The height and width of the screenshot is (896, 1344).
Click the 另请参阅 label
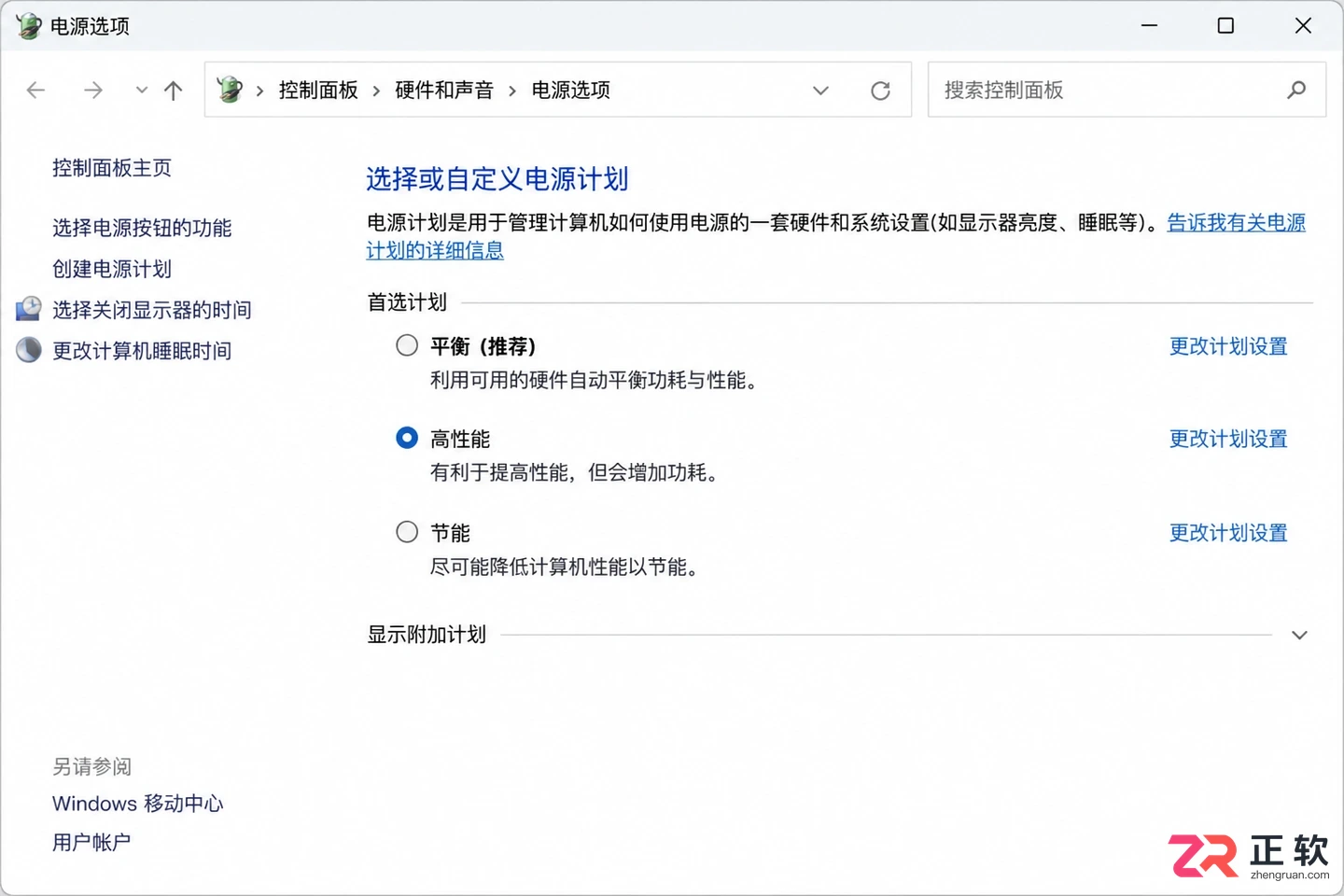point(91,767)
